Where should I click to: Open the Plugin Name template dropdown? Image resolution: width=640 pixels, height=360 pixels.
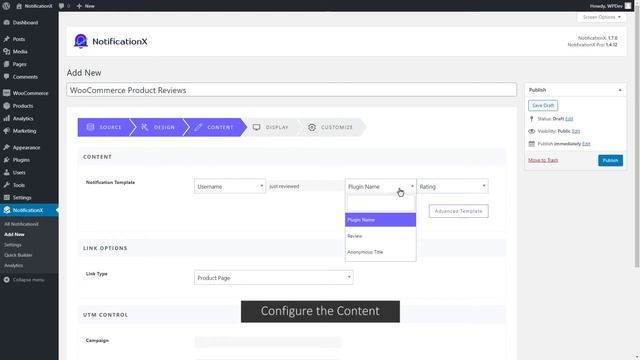(x=380, y=186)
